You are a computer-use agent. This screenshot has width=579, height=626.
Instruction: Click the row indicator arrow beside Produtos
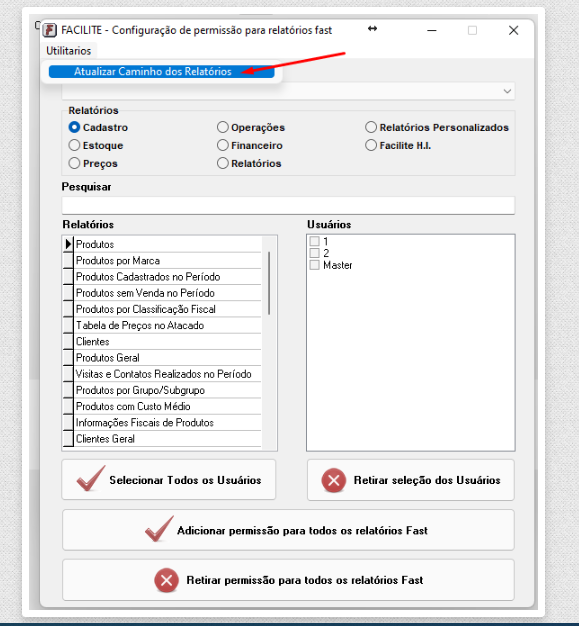[x=68, y=244]
